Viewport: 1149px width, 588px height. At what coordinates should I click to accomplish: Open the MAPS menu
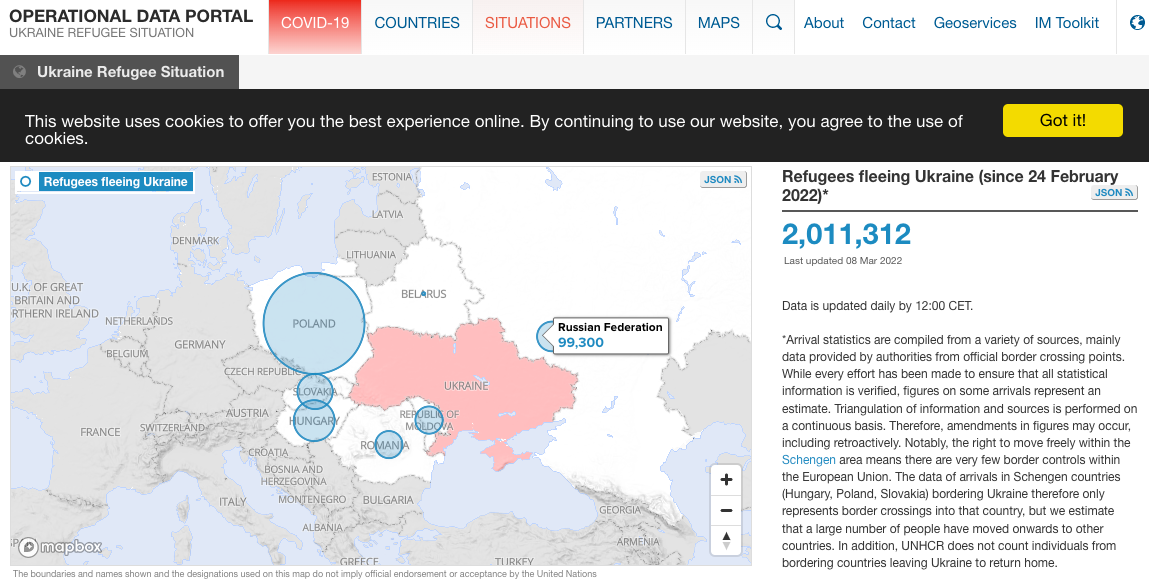pos(719,23)
